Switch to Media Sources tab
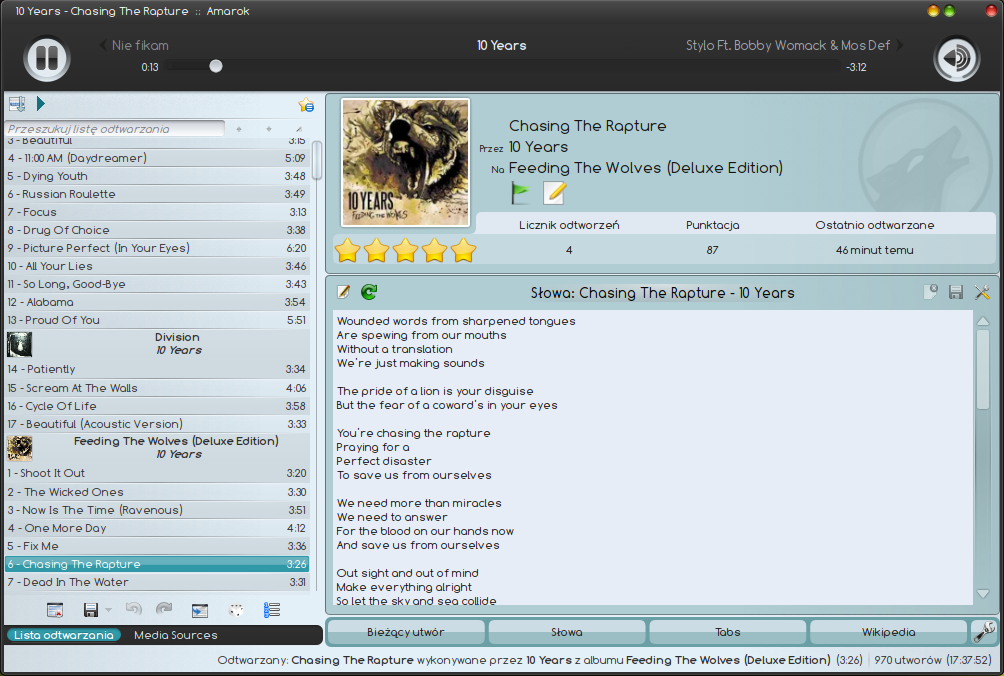The image size is (1004, 676). tap(175, 635)
